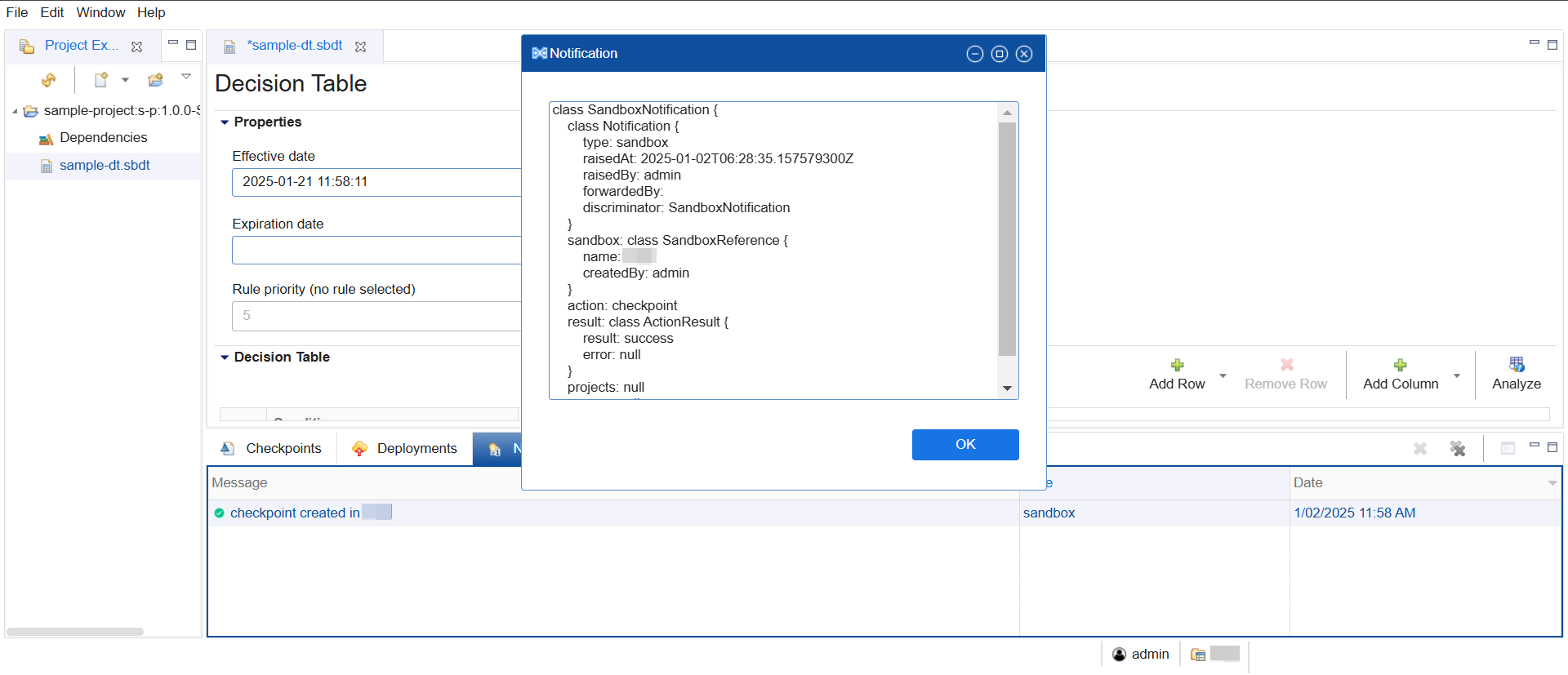
Task: Click the scroll down arrow in Notification dialog
Action: (x=1008, y=389)
